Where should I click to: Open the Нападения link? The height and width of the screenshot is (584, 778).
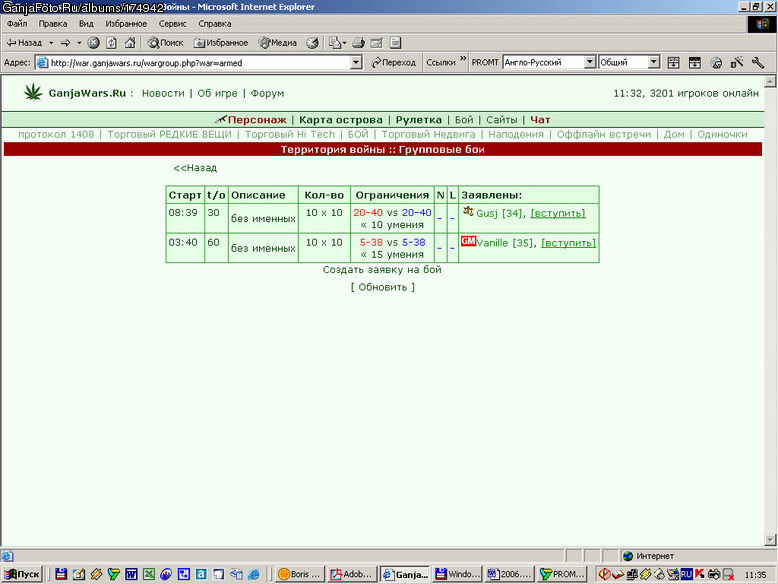pyautogui.click(x=516, y=134)
